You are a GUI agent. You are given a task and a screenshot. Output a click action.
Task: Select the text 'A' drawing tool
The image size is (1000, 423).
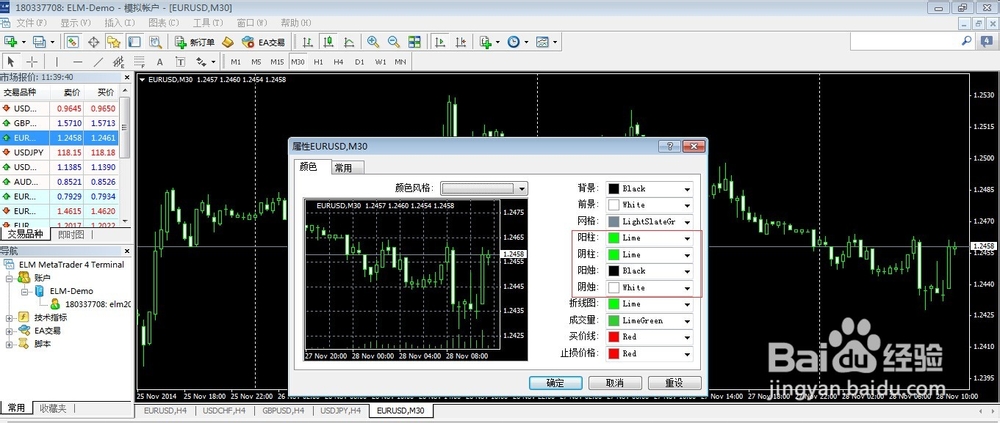click(x=160, y=62)
